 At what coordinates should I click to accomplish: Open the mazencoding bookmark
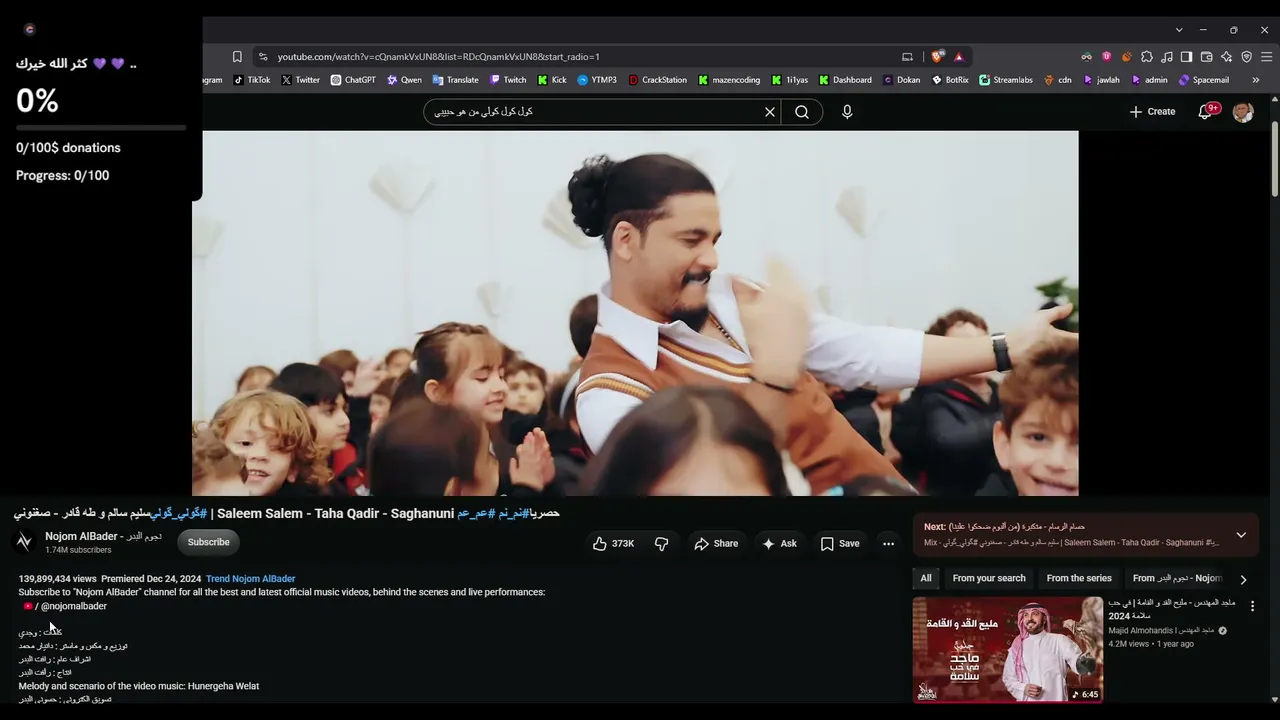pos(729,80)
